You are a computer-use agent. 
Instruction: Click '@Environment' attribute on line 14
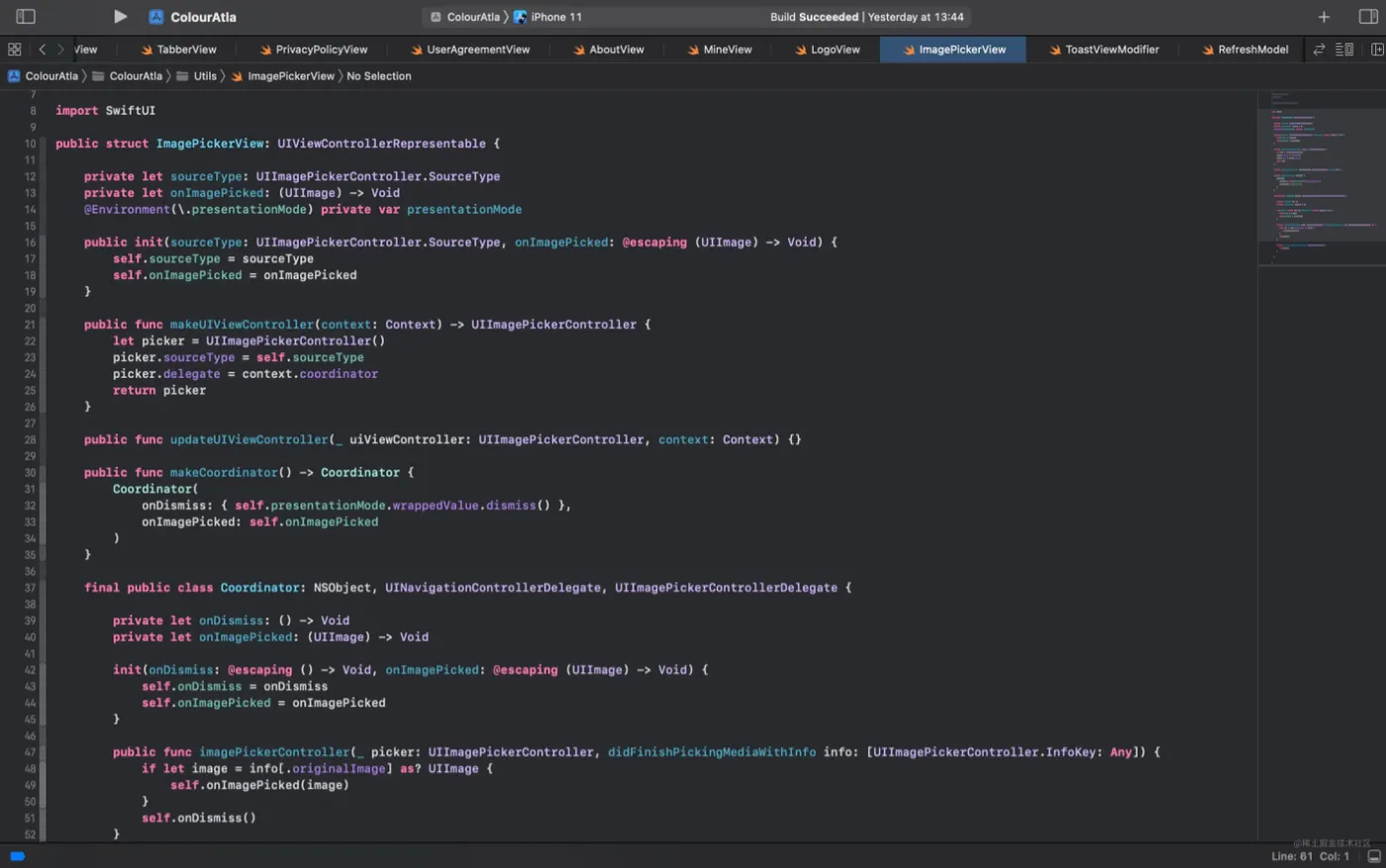point(127,210)
